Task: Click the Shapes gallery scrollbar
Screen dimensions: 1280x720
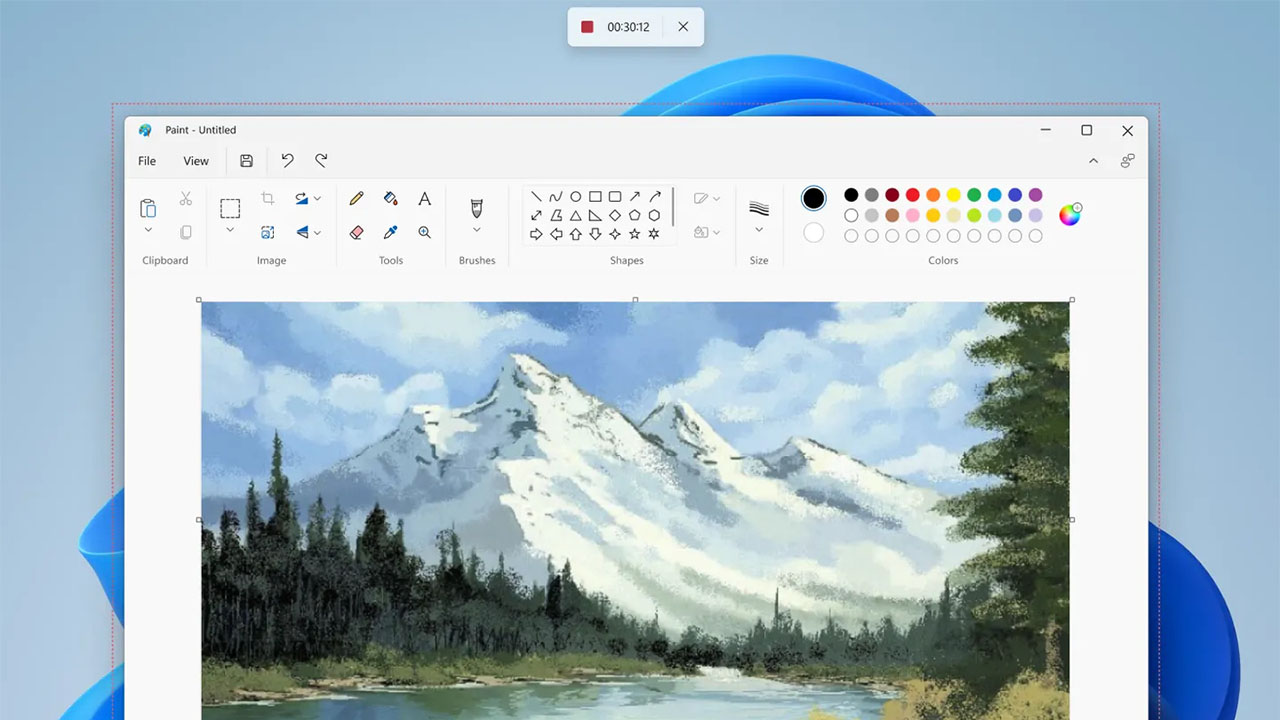Action: click(x=673, y=207)
